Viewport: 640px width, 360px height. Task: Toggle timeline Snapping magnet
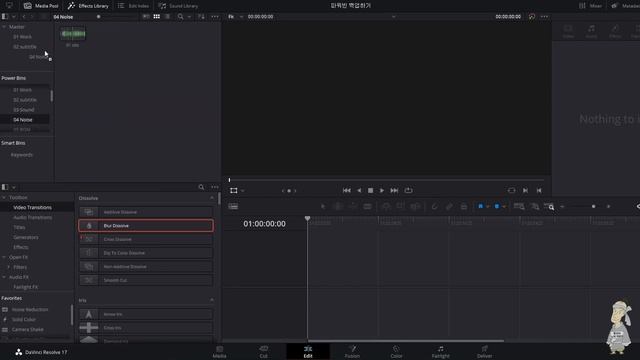coord(434,207)
